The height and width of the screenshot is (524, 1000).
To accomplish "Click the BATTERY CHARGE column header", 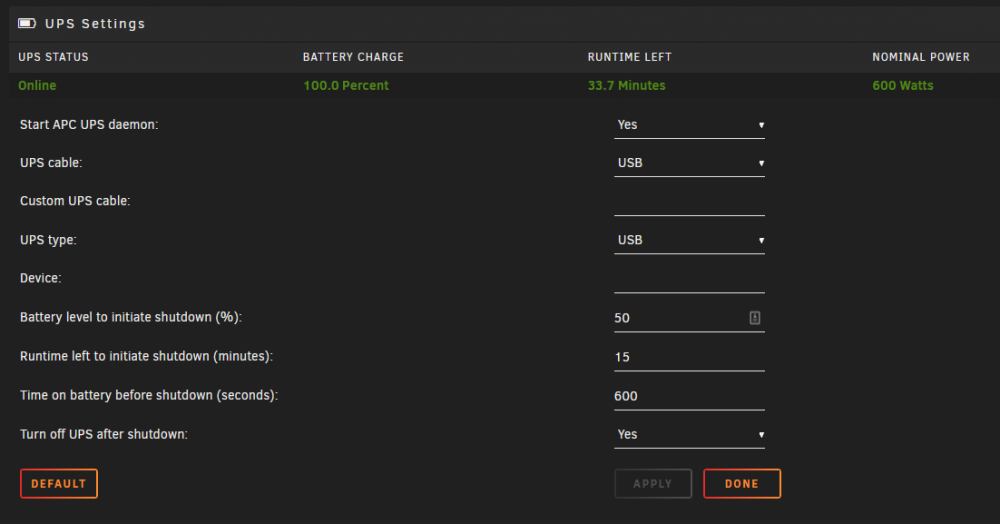I will 353,57.
